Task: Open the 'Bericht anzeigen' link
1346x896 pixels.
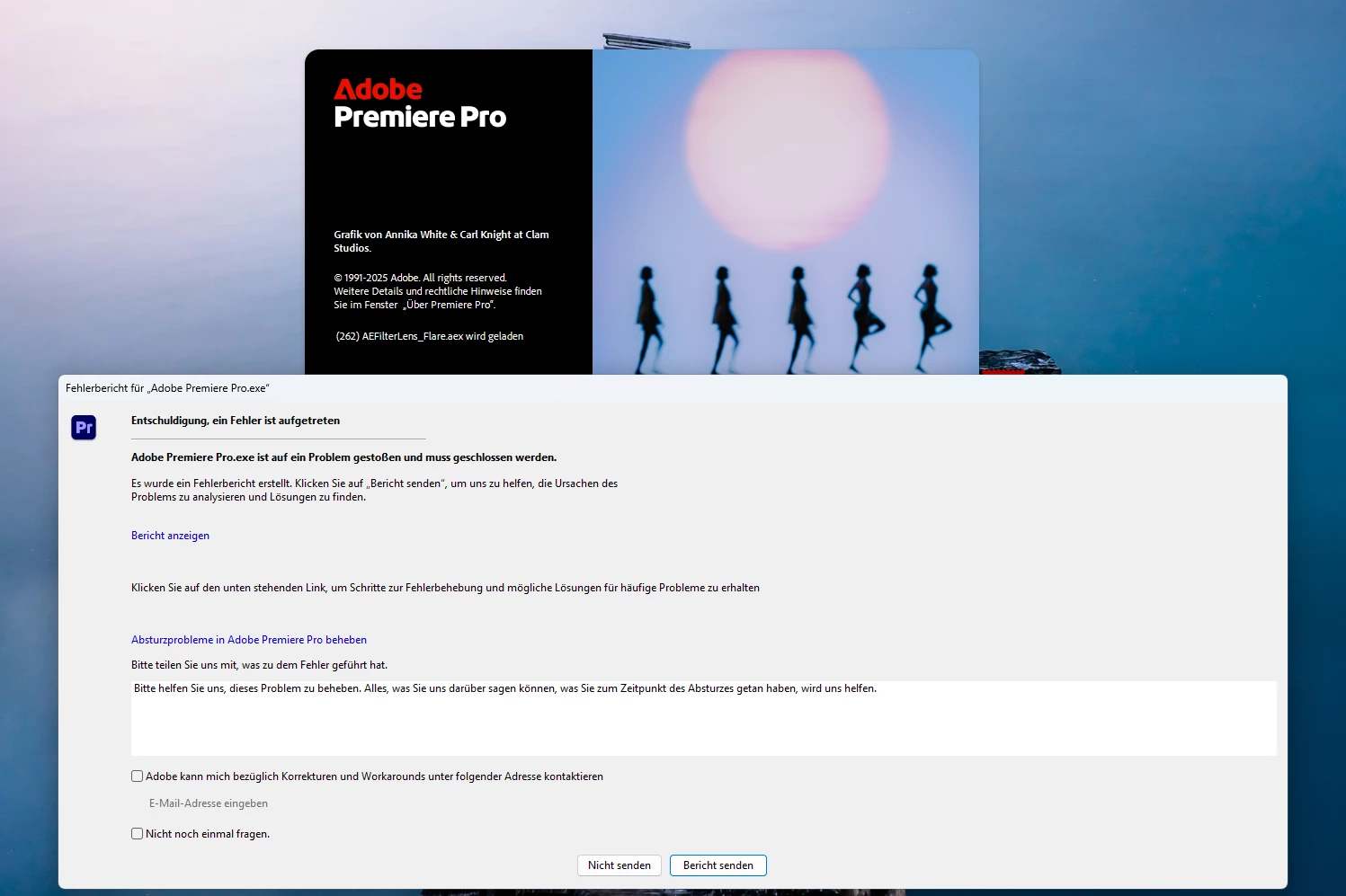Action: 170,536
